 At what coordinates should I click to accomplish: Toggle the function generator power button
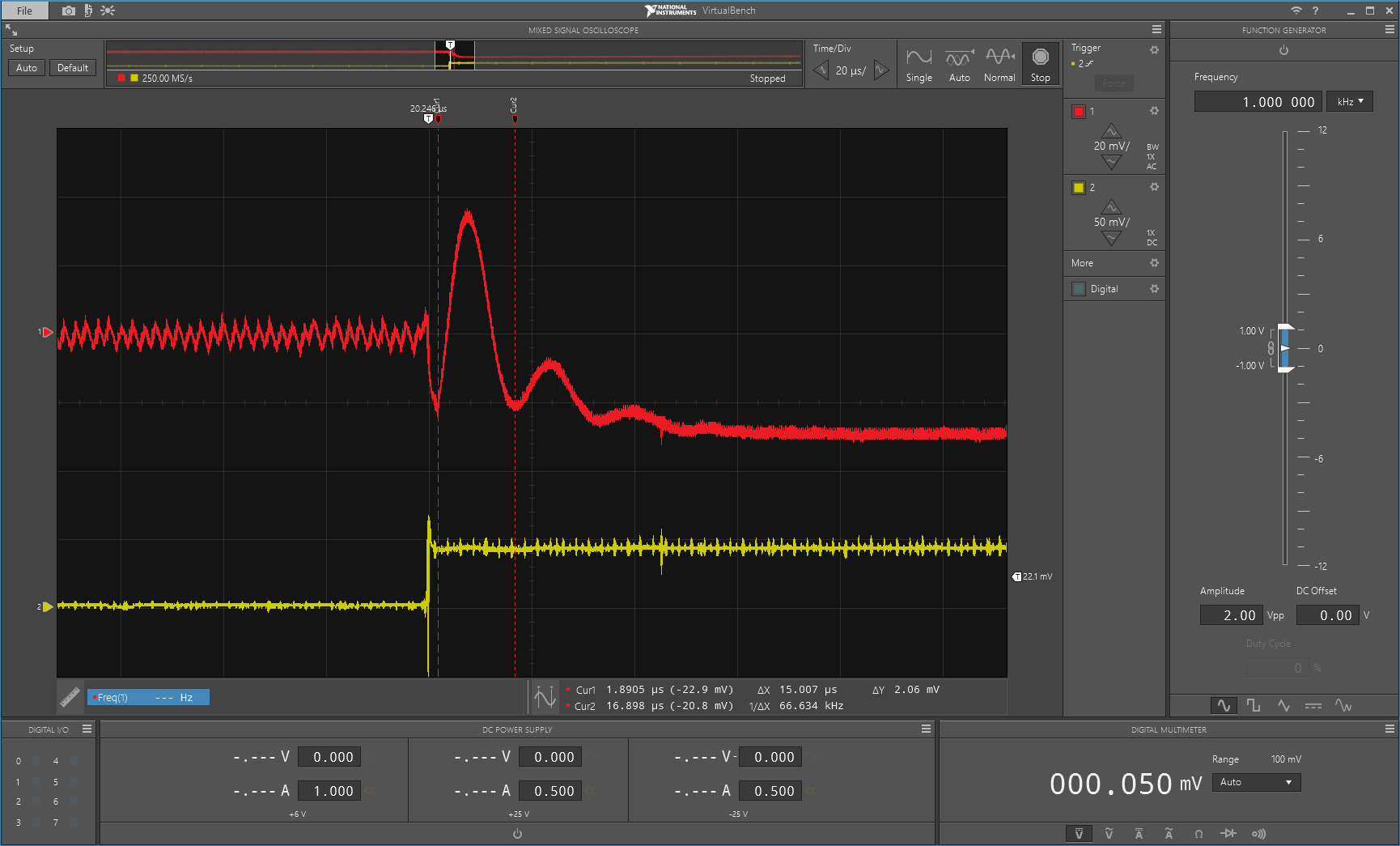(x=1283, y=50)
